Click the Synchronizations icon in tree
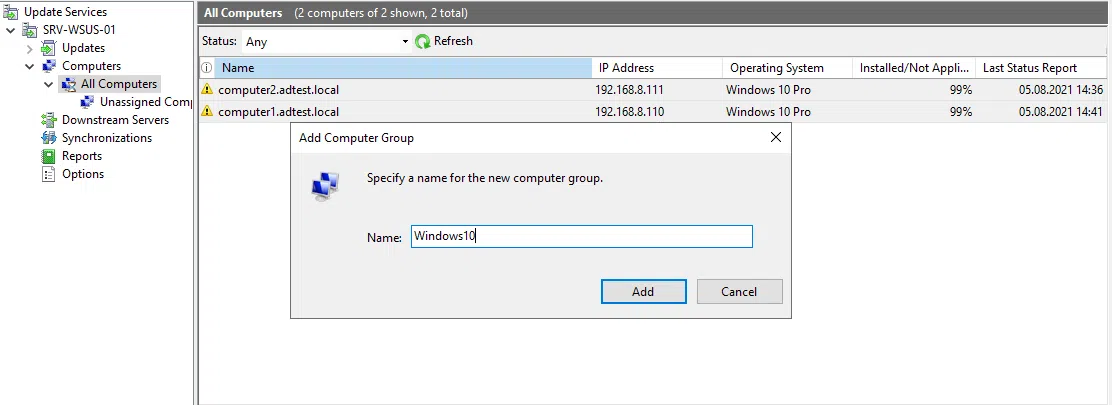This screenshot has width=1112, height=405. [x=49, y=138]
